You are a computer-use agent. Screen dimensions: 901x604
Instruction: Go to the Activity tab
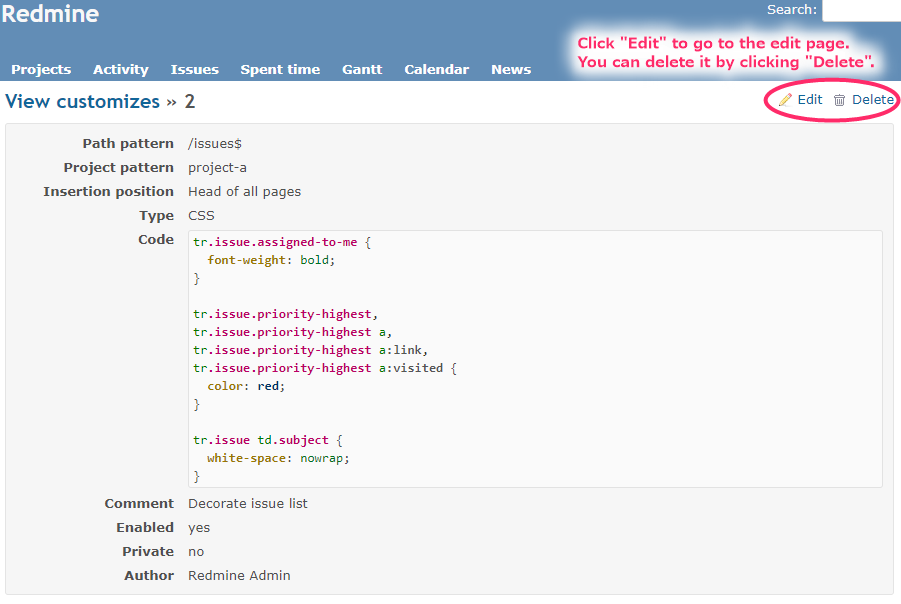pos(121,70)
